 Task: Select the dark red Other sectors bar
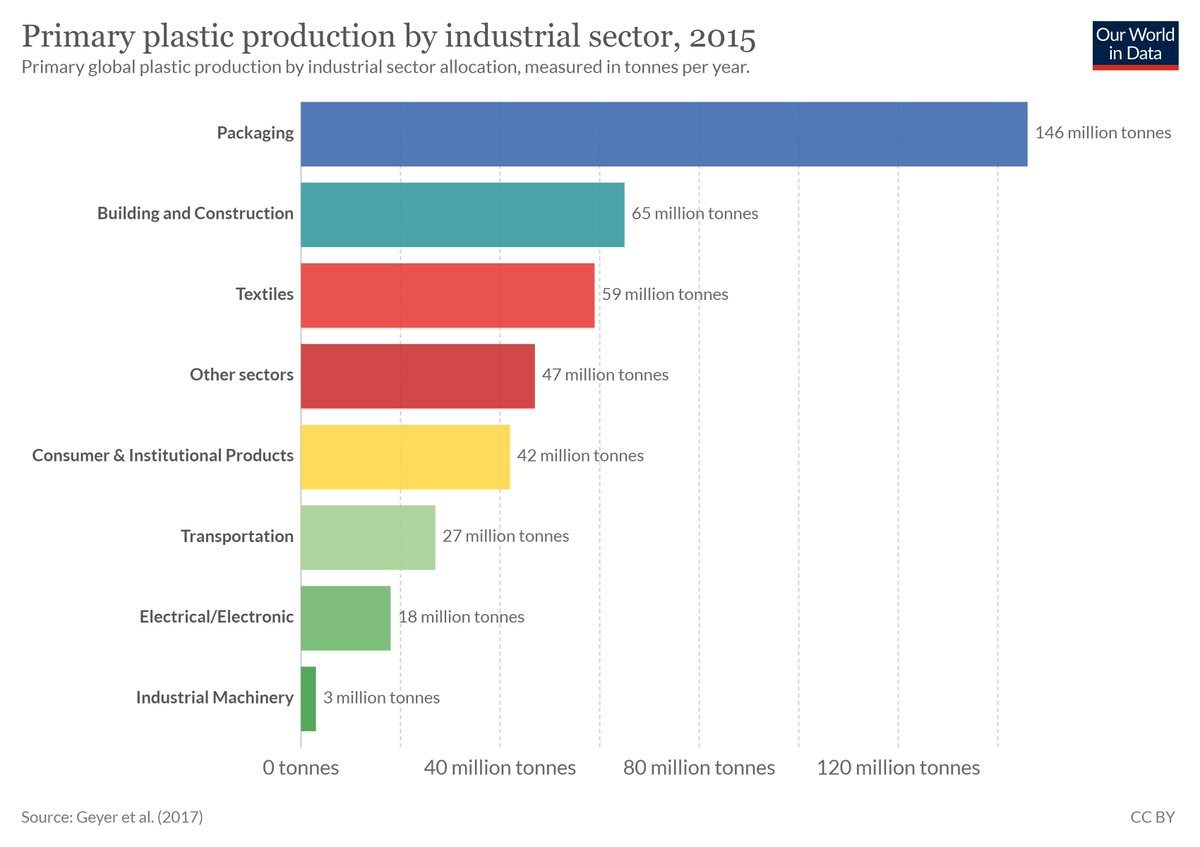pos(418,376)
